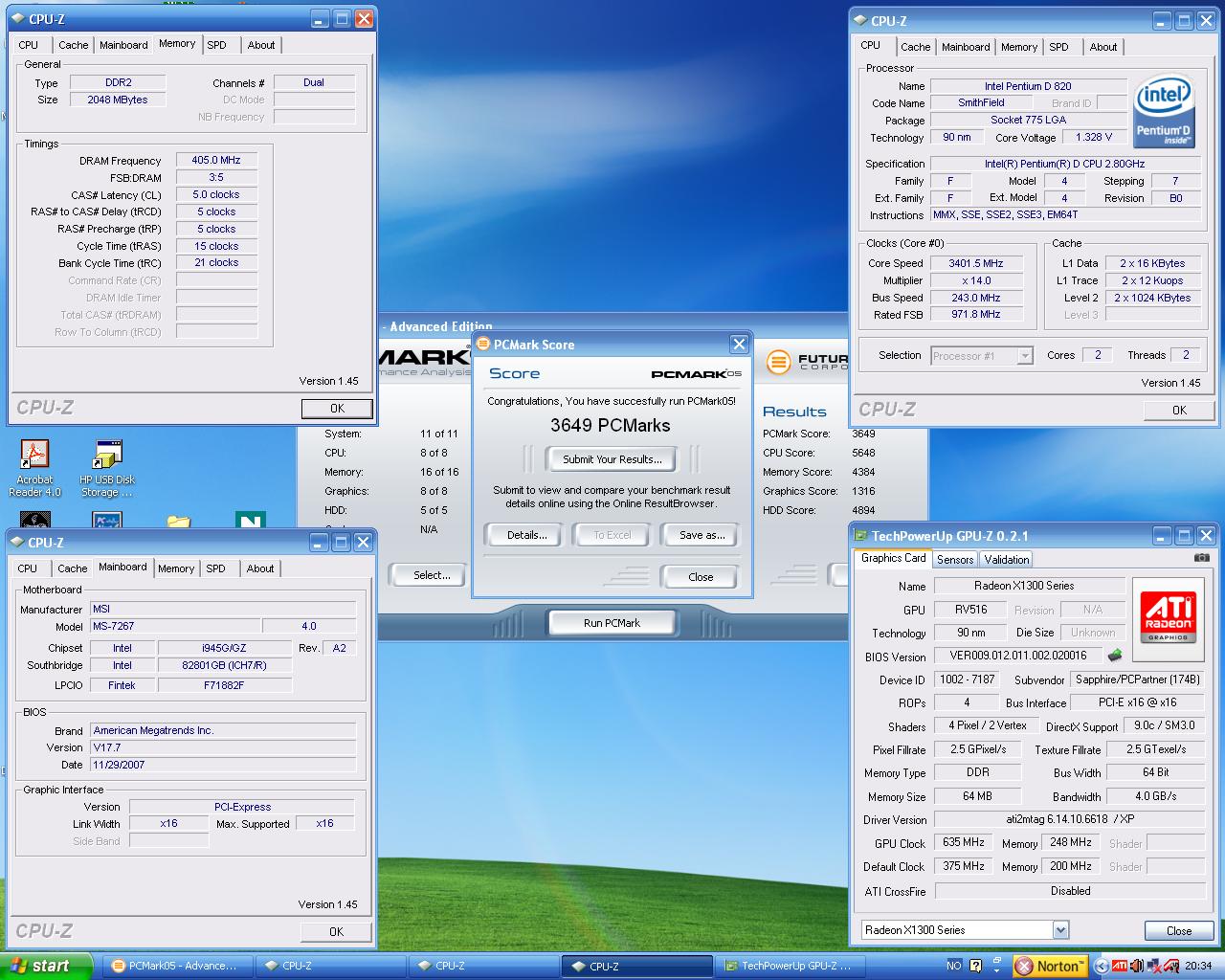Switch to TechPowerUp GPU-Z taskbar button

click(x=791, y=967)
